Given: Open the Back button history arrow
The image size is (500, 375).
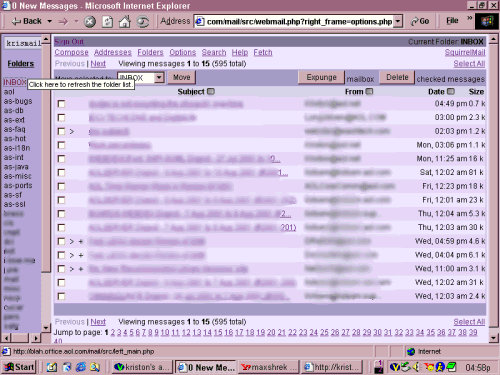Looking at the screenshot, I should [50, 21].
